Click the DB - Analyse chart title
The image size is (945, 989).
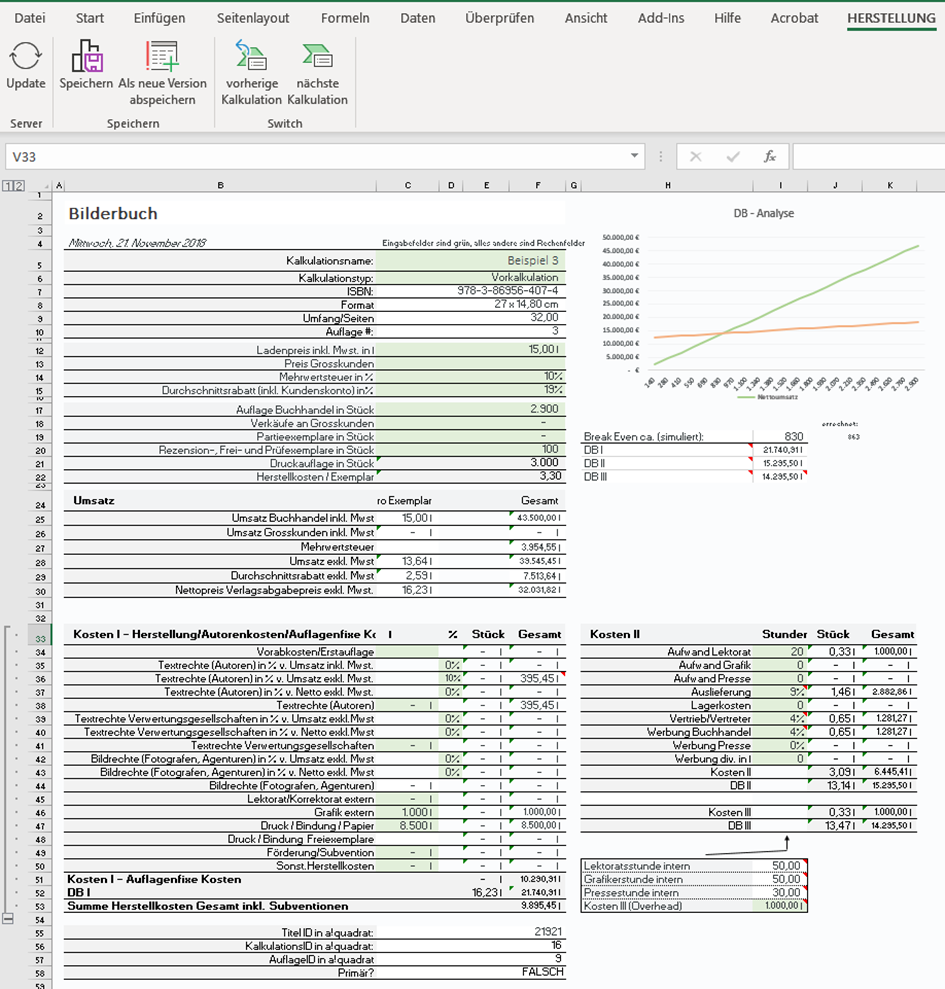763,213
